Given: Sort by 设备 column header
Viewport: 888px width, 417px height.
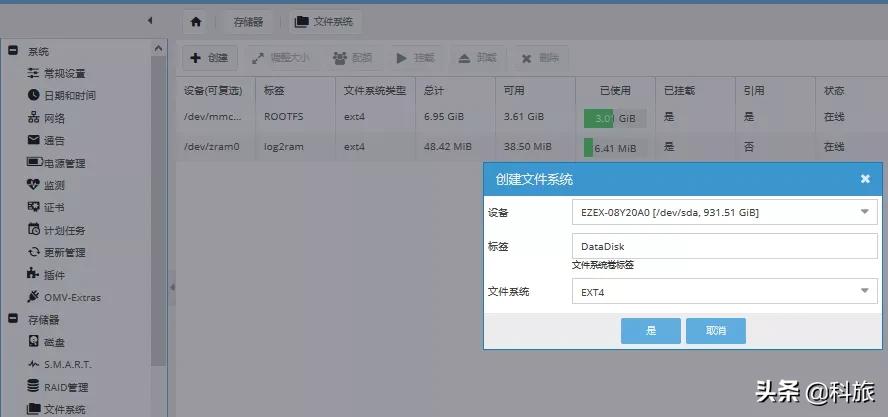Looking at the screenshot, I should click(215, 91).
